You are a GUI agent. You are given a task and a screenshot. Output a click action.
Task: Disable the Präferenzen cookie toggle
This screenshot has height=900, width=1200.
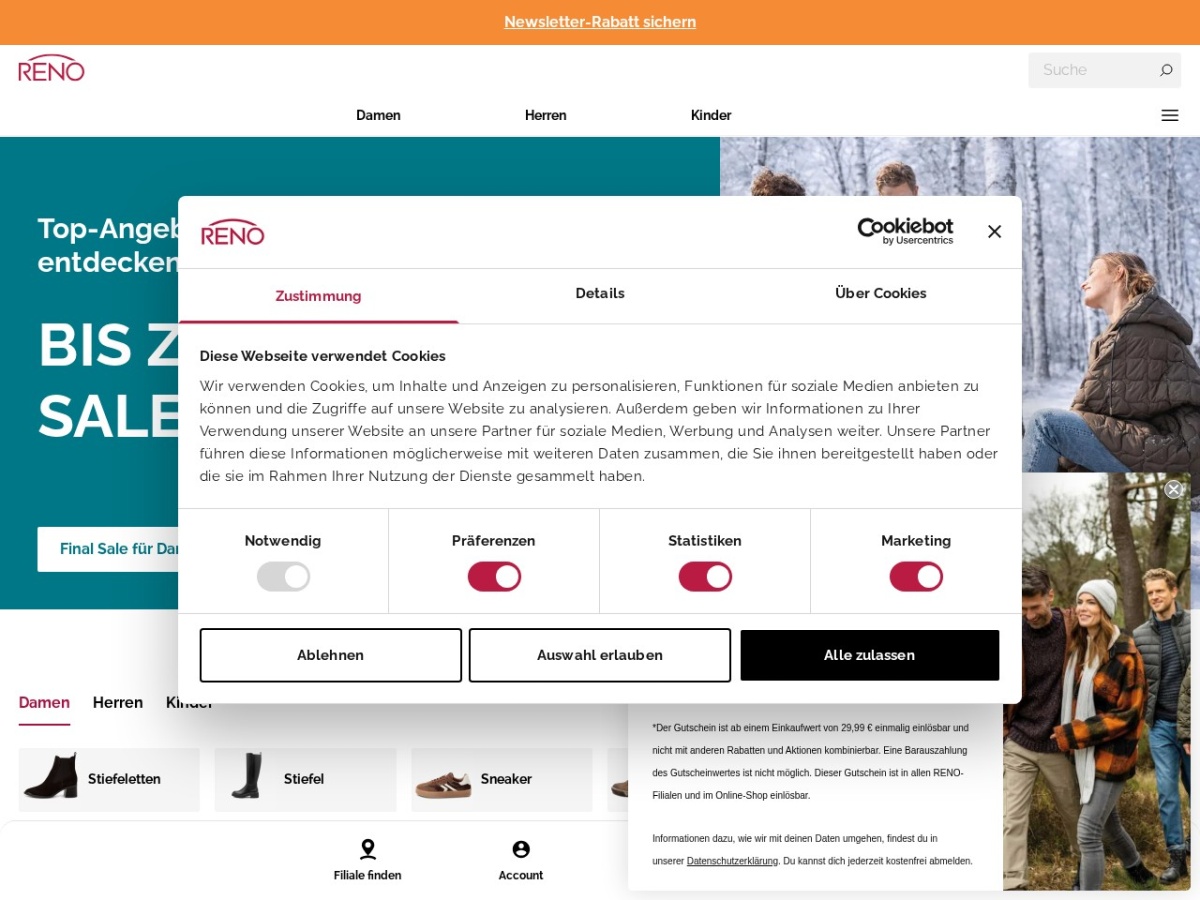(494, 577)
